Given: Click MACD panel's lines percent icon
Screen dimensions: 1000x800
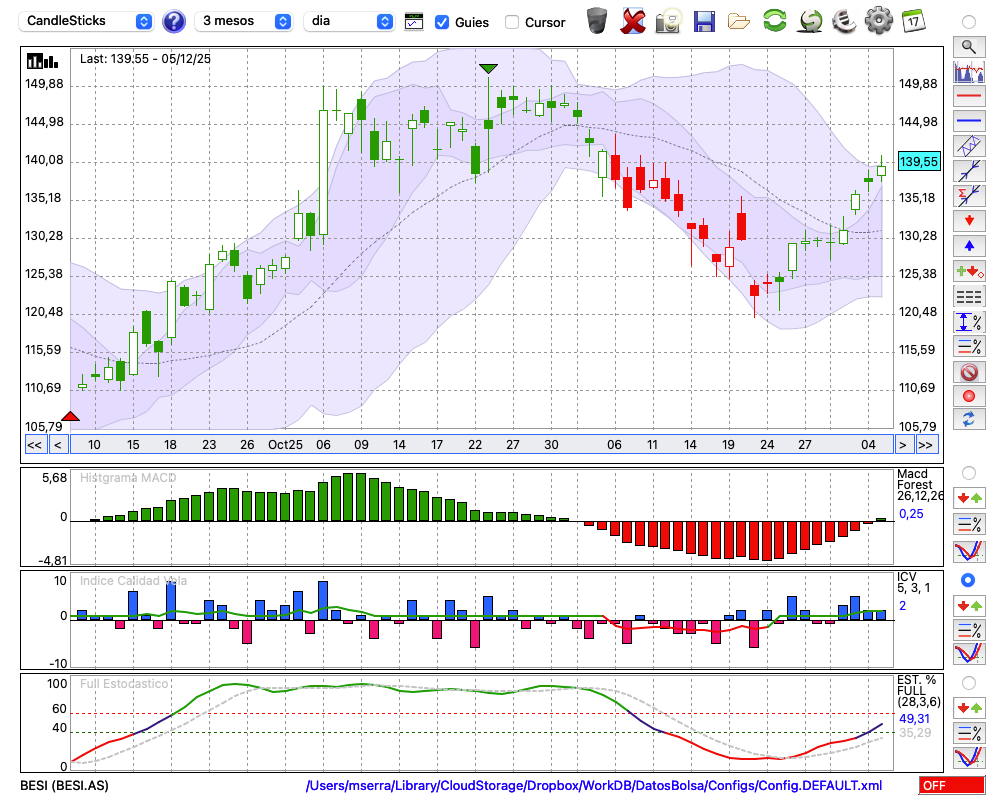Looking at the screenshot, I should [x=969, y=524].
